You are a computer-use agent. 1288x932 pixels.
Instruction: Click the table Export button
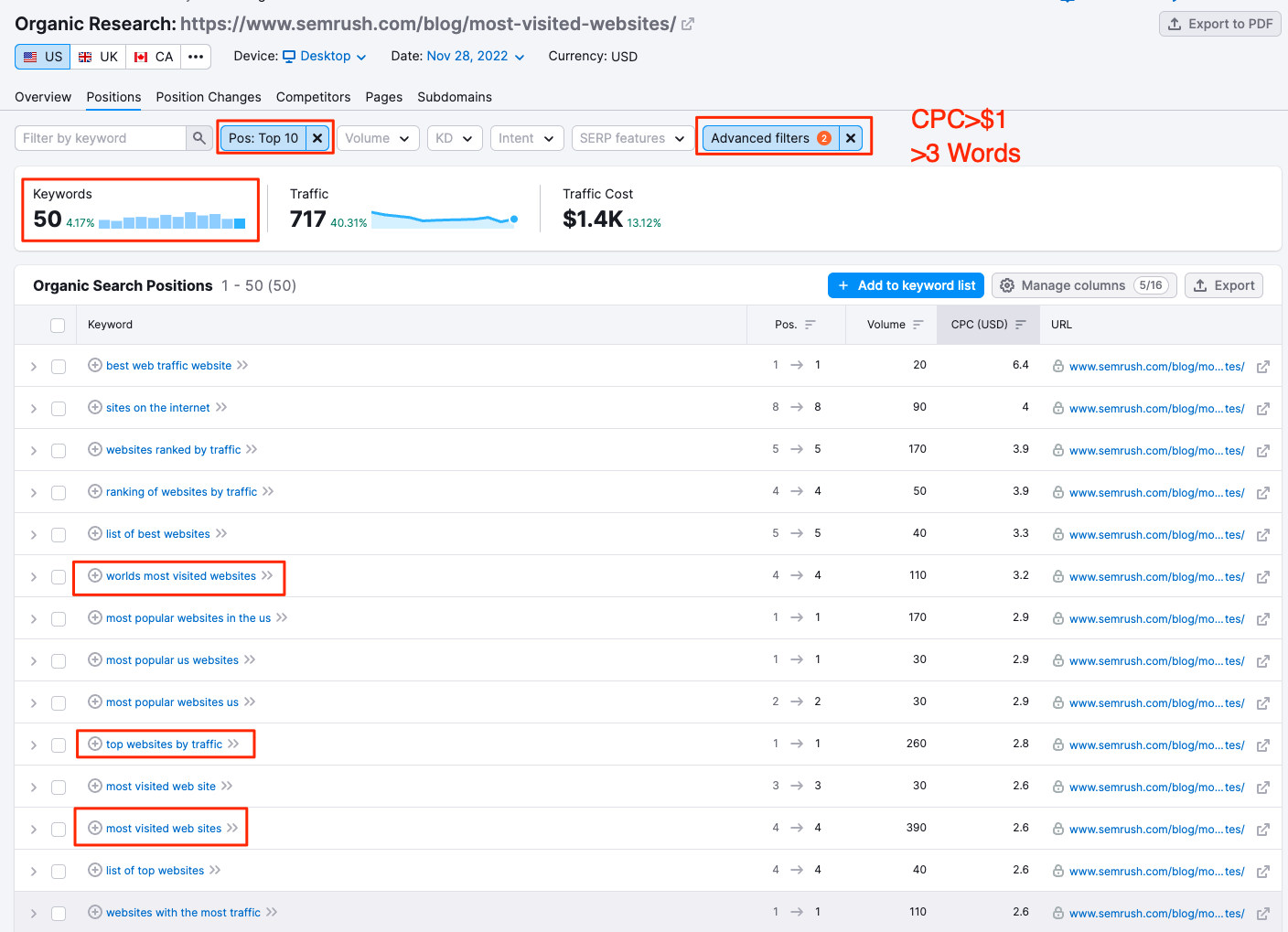pyautogui.click(x=1224, y=285)
